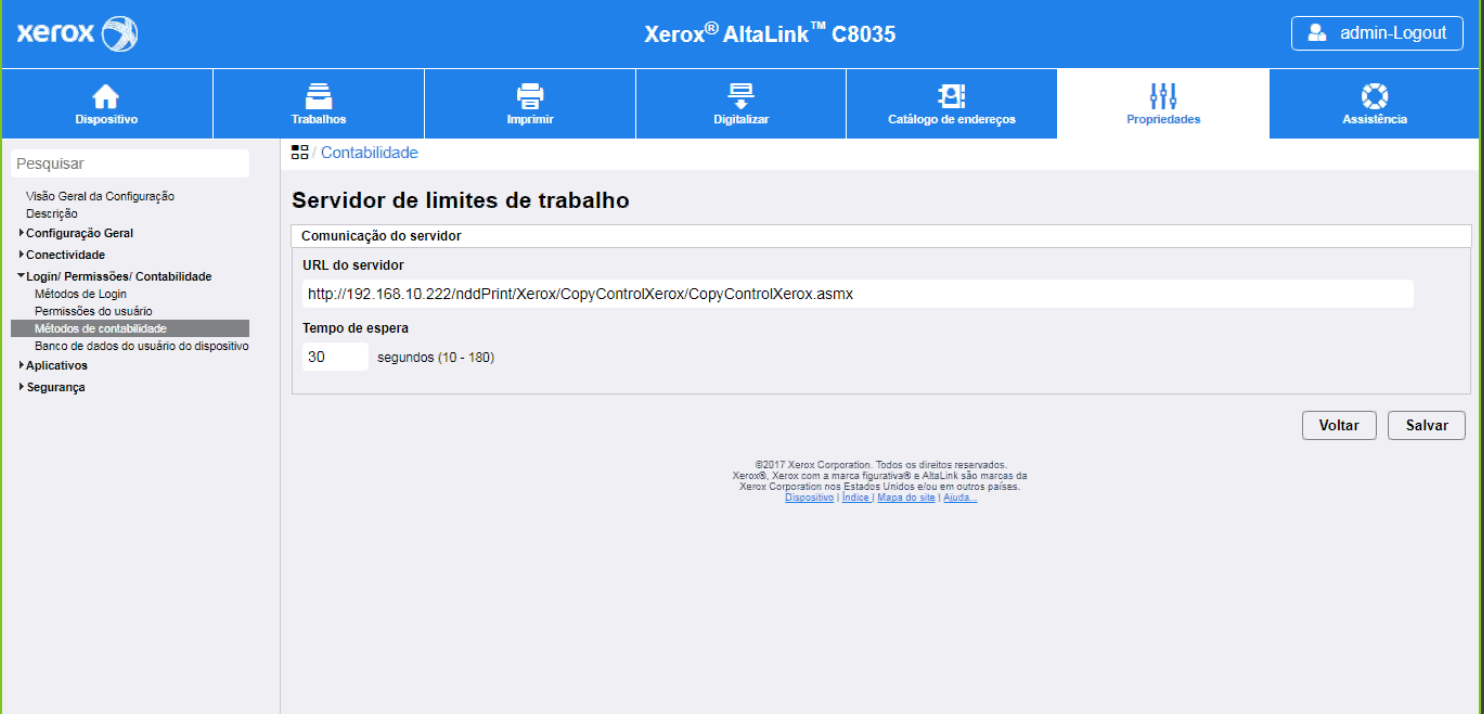The width and height of the screenshot is (1484, 714).
Task: Click the URL do servidor field
Action: click(x=857, y=294)
